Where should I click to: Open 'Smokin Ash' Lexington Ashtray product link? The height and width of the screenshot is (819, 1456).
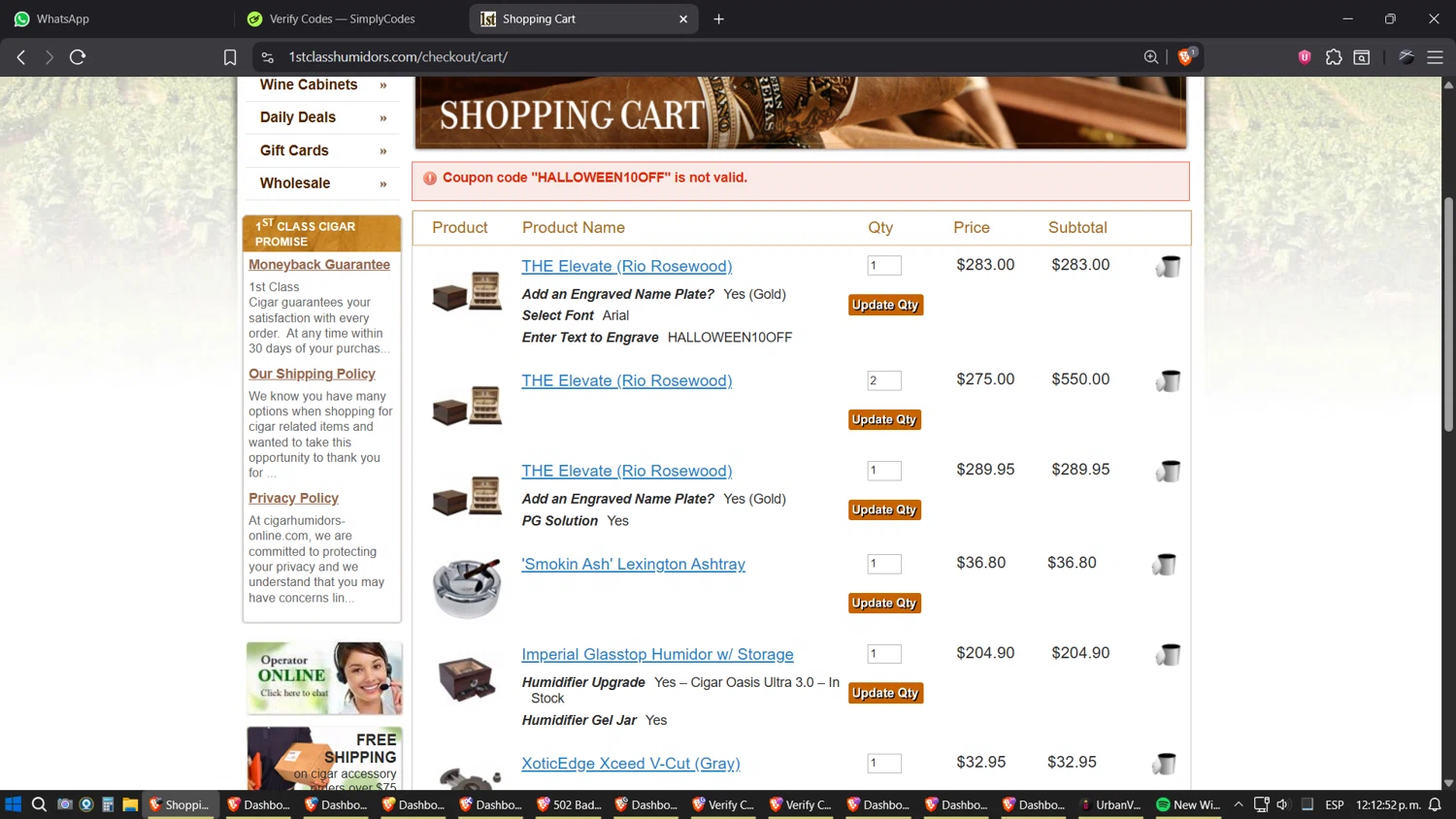click(x=633, y=564)
